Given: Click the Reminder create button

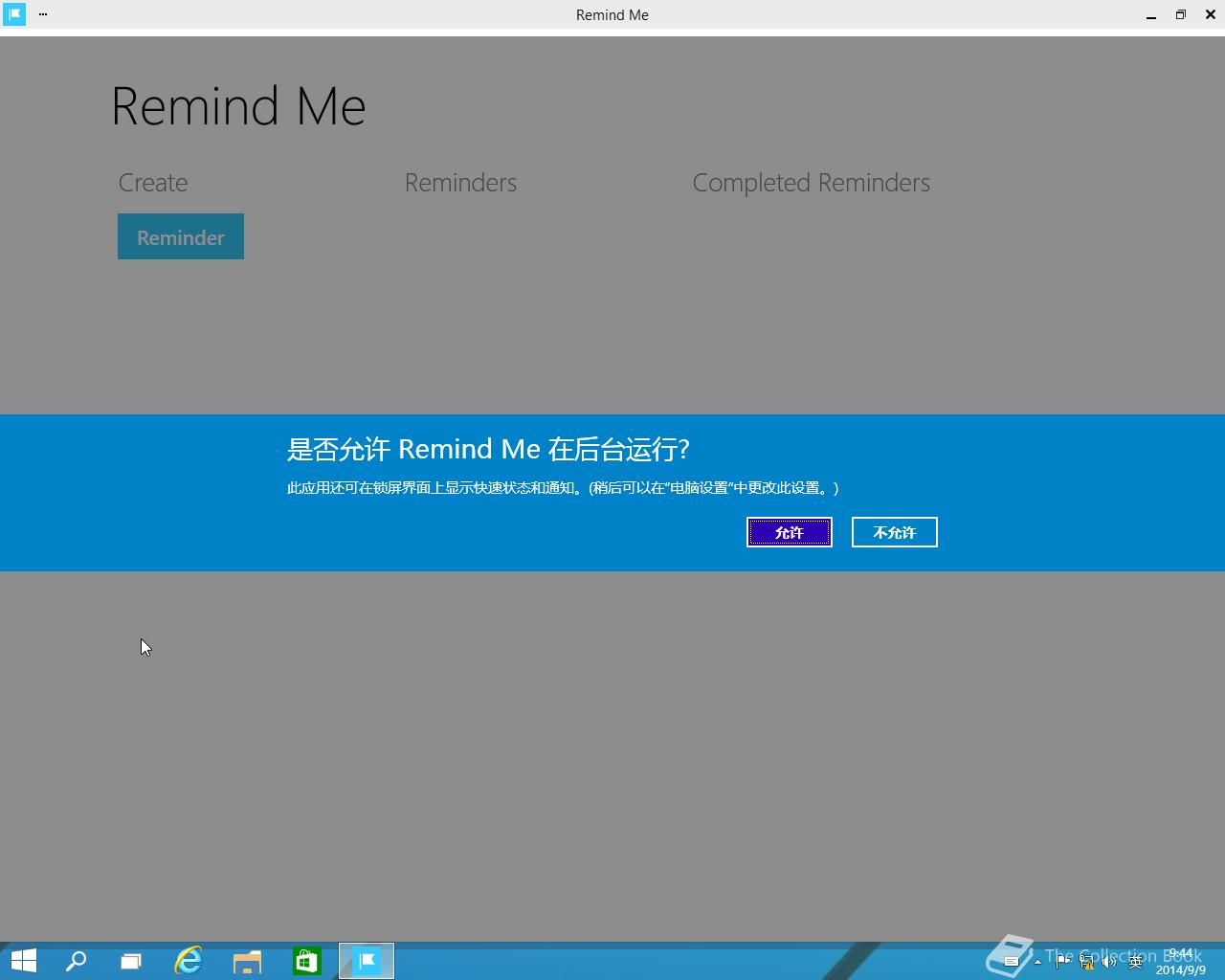Looking at the screenshot, I should [181, 236].
